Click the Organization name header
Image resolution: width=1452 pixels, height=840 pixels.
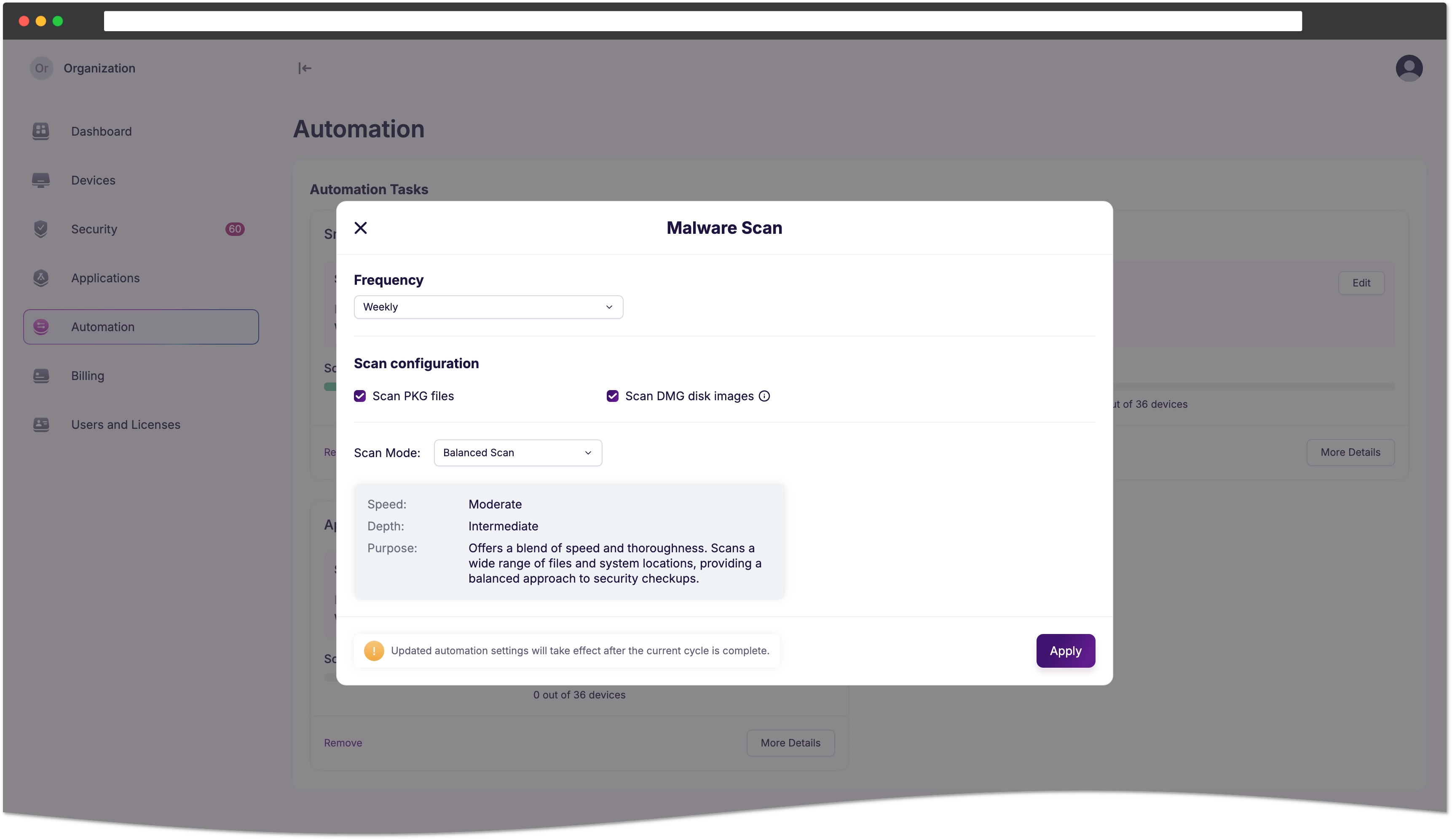(x=99, y=68)
